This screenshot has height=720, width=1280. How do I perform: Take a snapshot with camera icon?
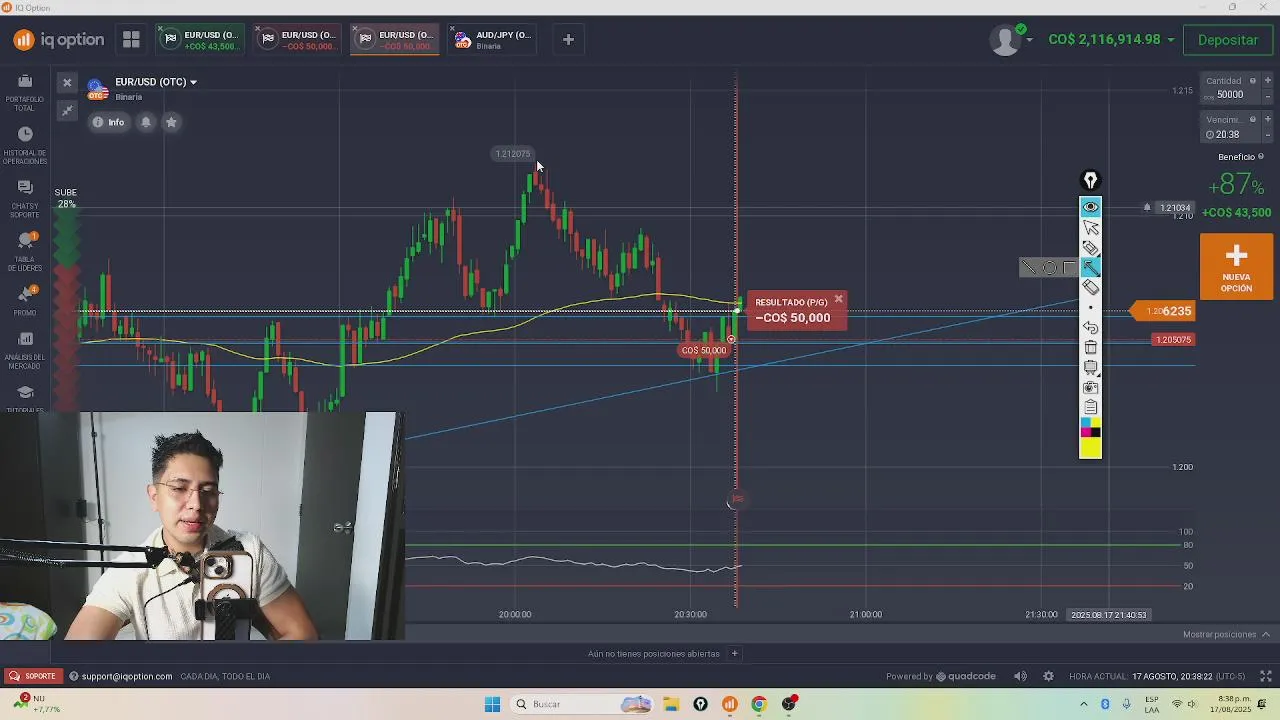1090,387
